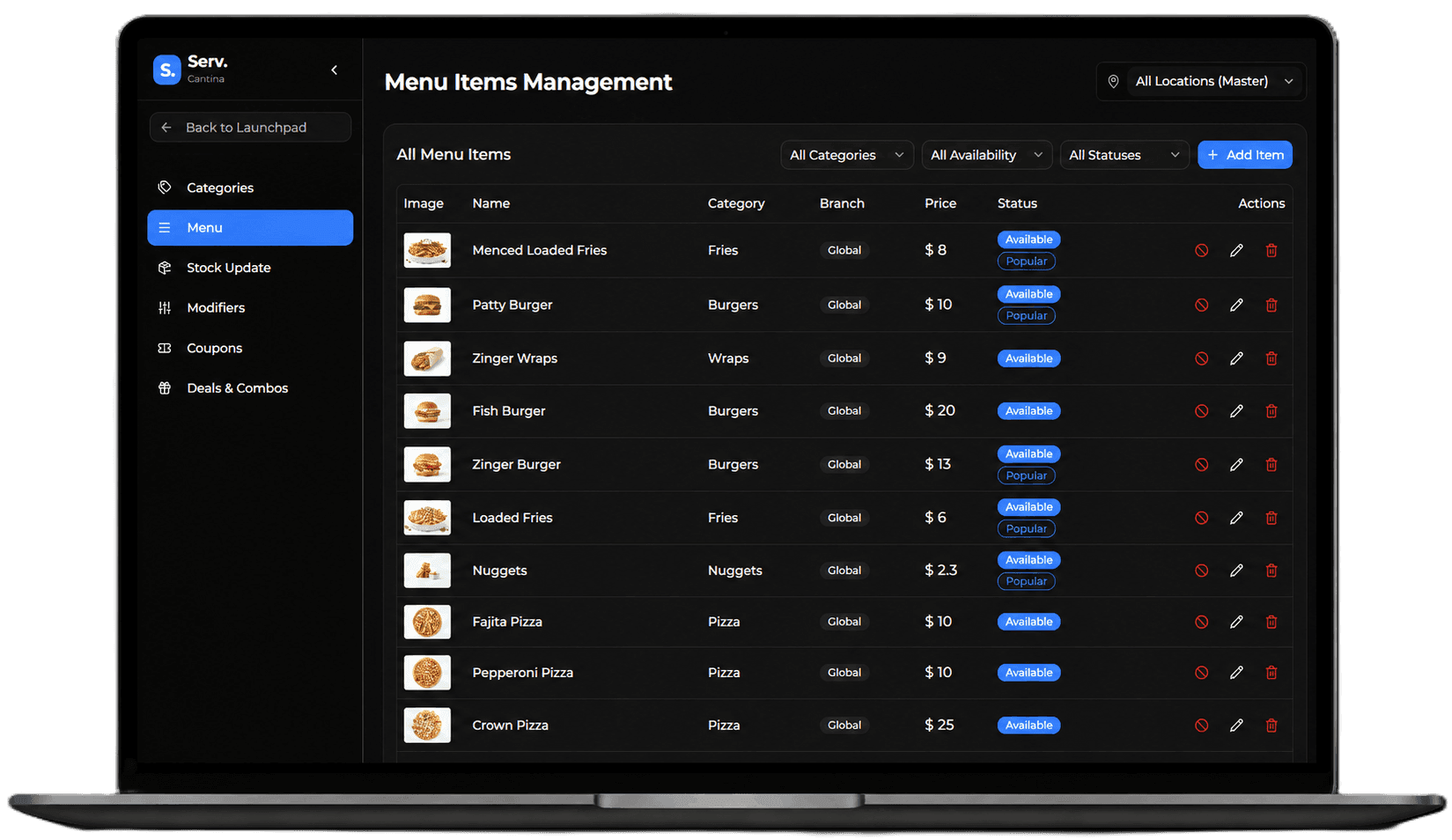Image resolution: width=1452 pixels, height=840 pixels.
Task: Edit the Zinger Burger item
Action: (1236, 464)
